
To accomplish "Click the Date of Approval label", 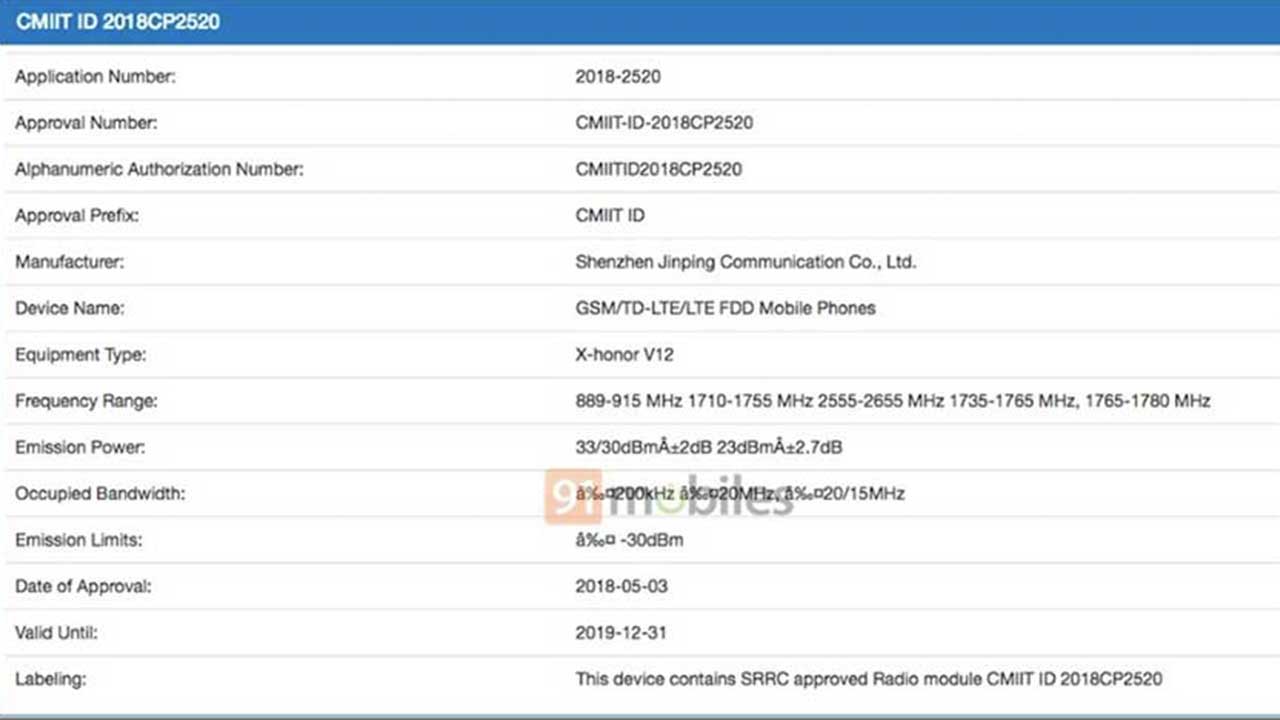I will 83,586.
